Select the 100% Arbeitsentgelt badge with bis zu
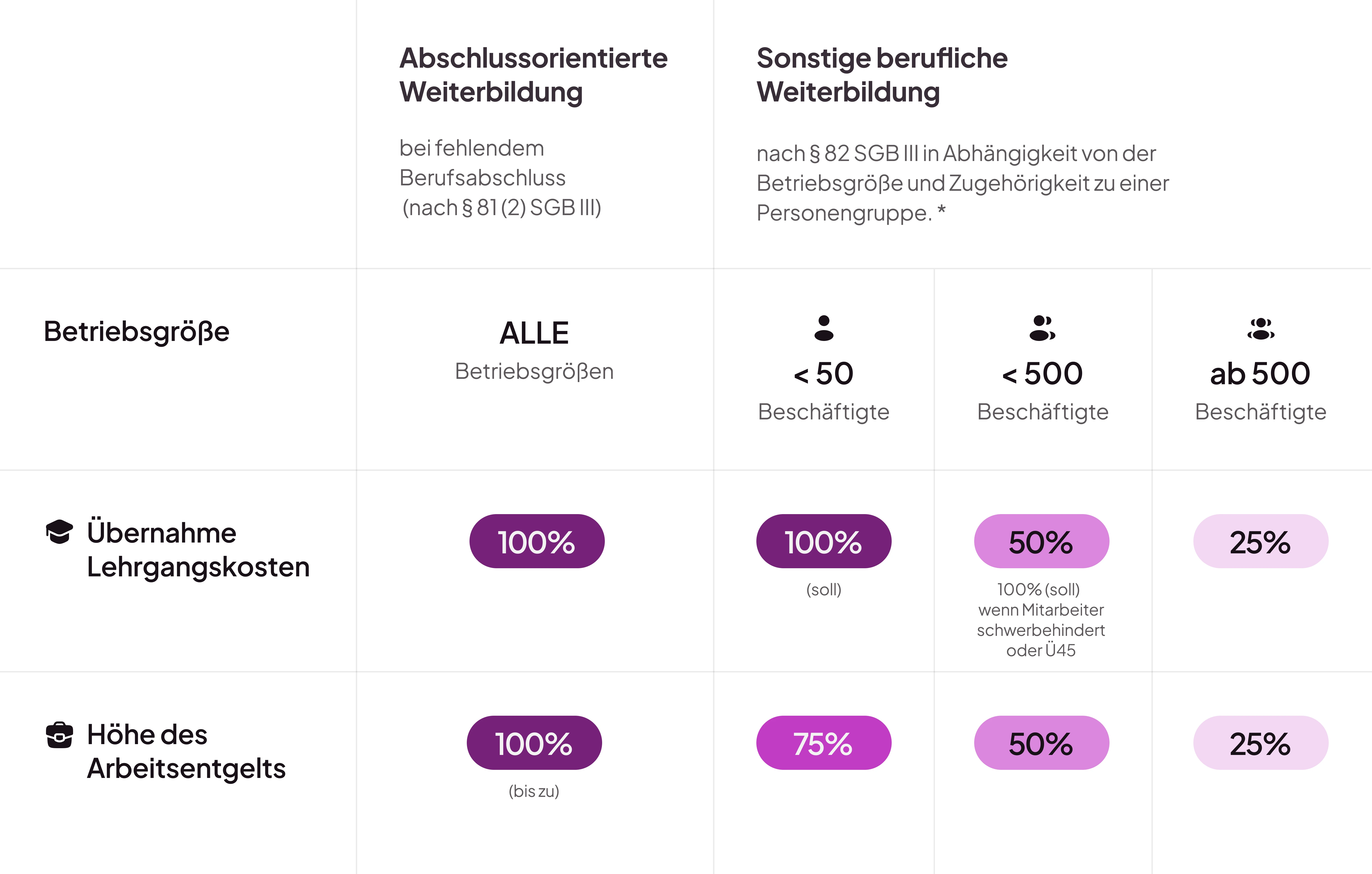Screen dimensions: 1372x874 click(534, 743)
